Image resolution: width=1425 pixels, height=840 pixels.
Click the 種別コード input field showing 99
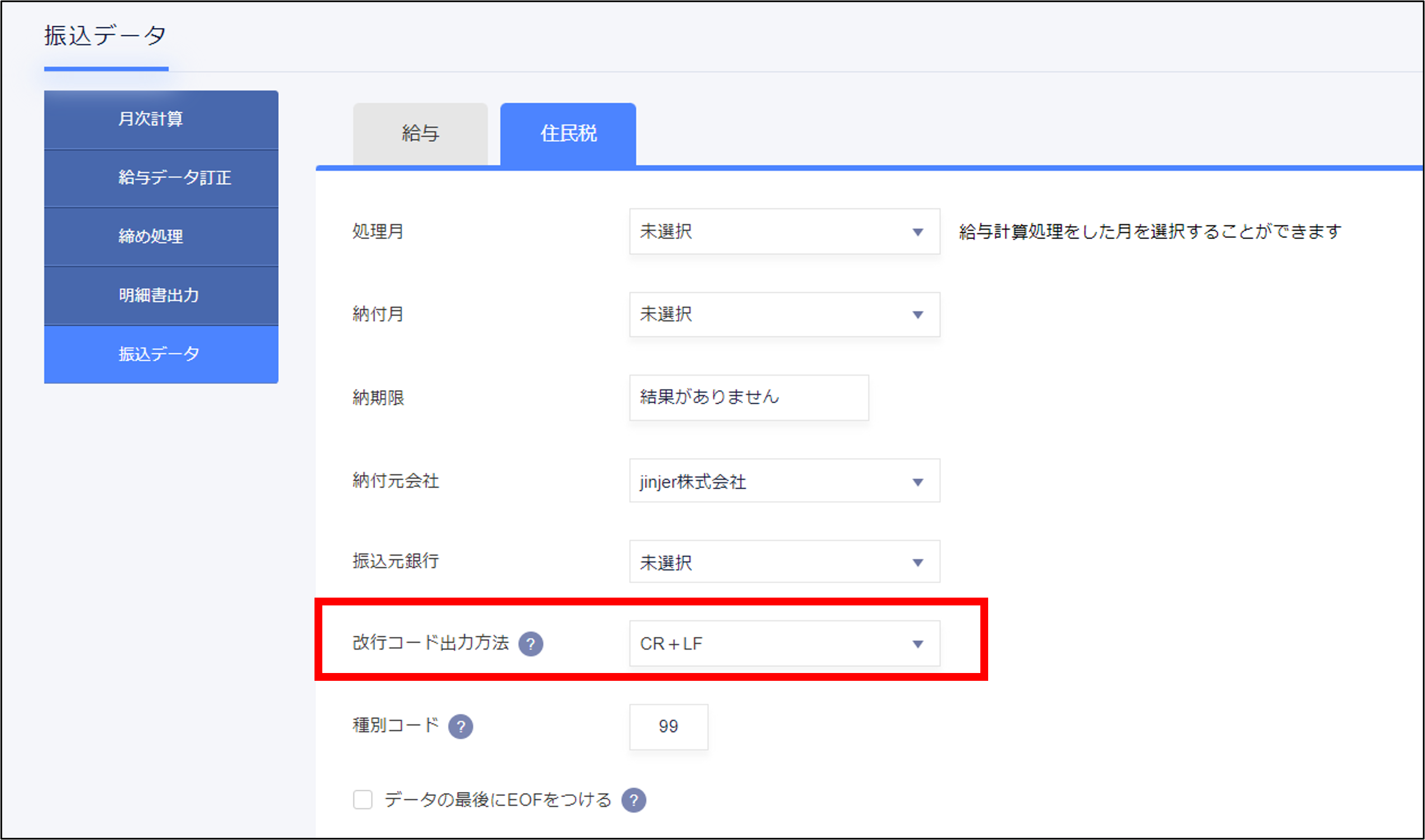[x=668, y=726]
